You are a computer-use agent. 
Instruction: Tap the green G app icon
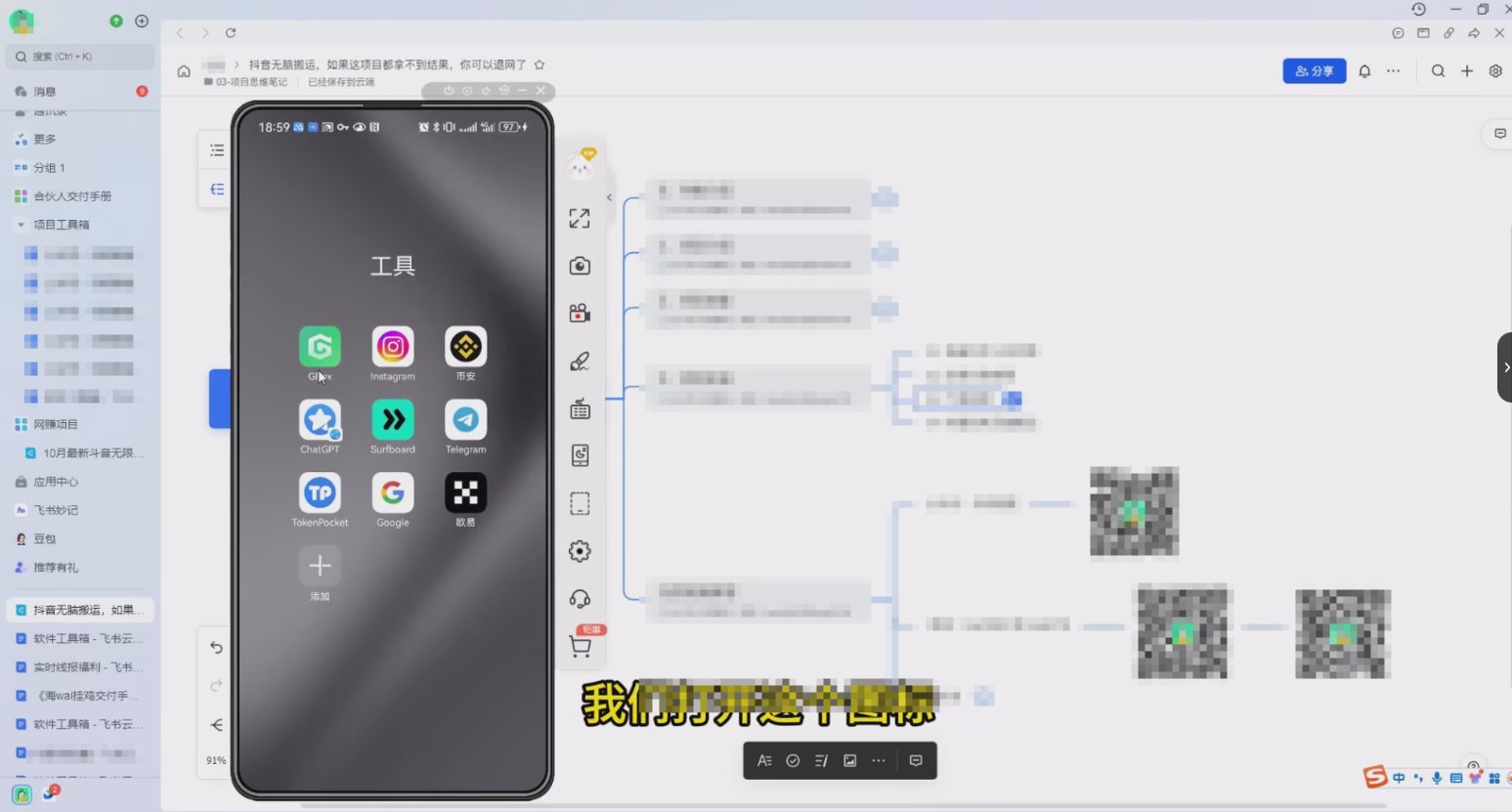pyautogui.click(x=320, y=347)
